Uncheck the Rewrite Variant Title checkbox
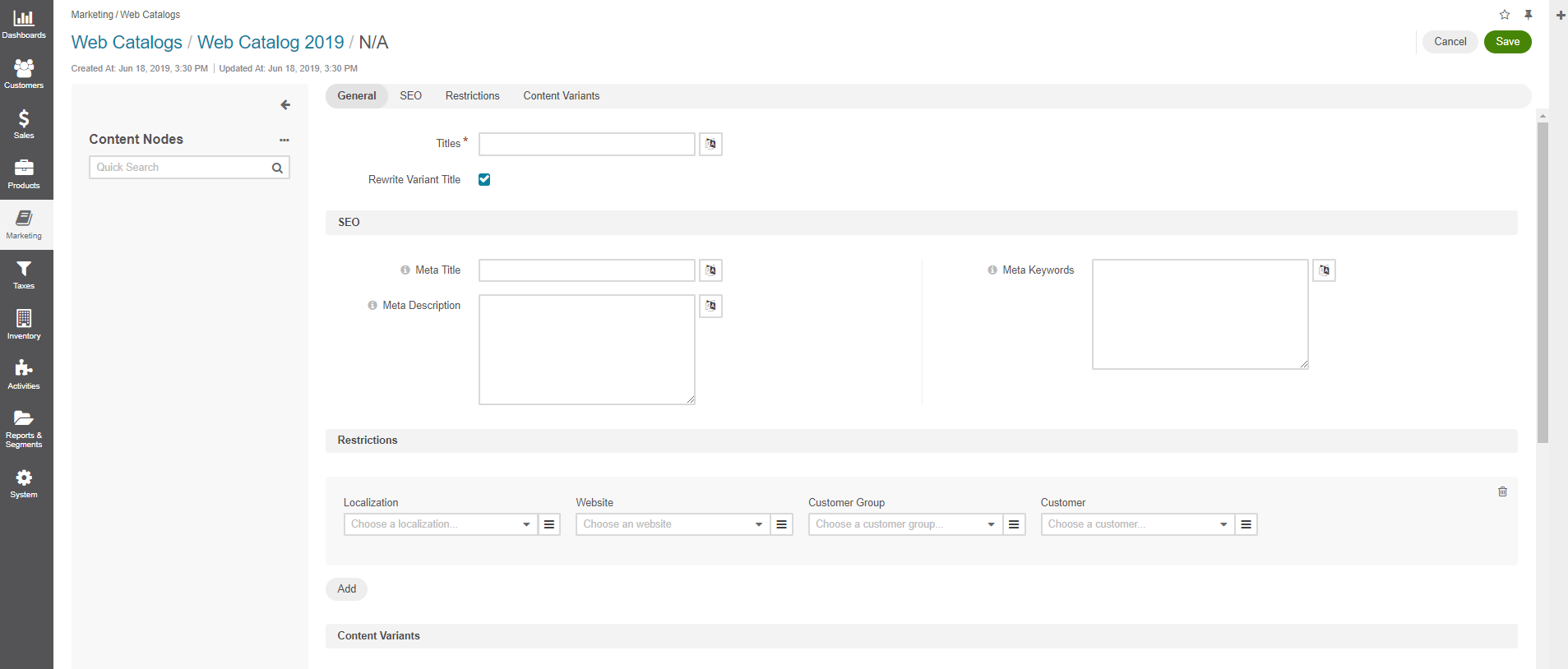1568x669 pixels. click(484, 180)
